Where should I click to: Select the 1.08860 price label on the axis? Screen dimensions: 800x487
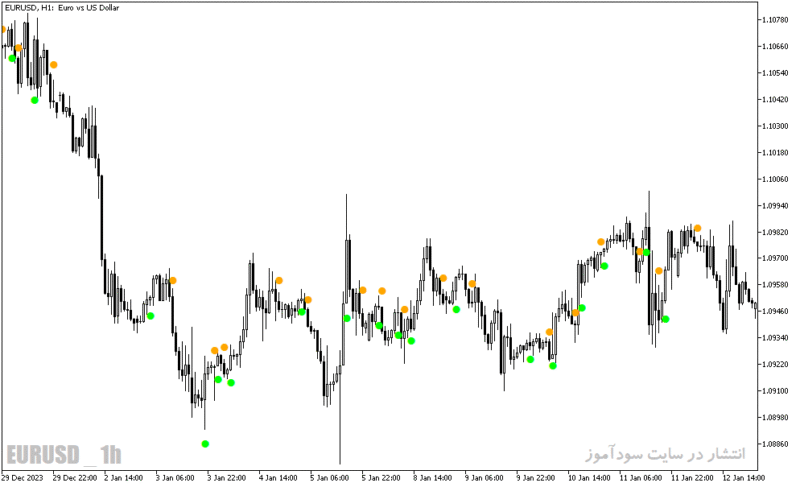point(774,444)
